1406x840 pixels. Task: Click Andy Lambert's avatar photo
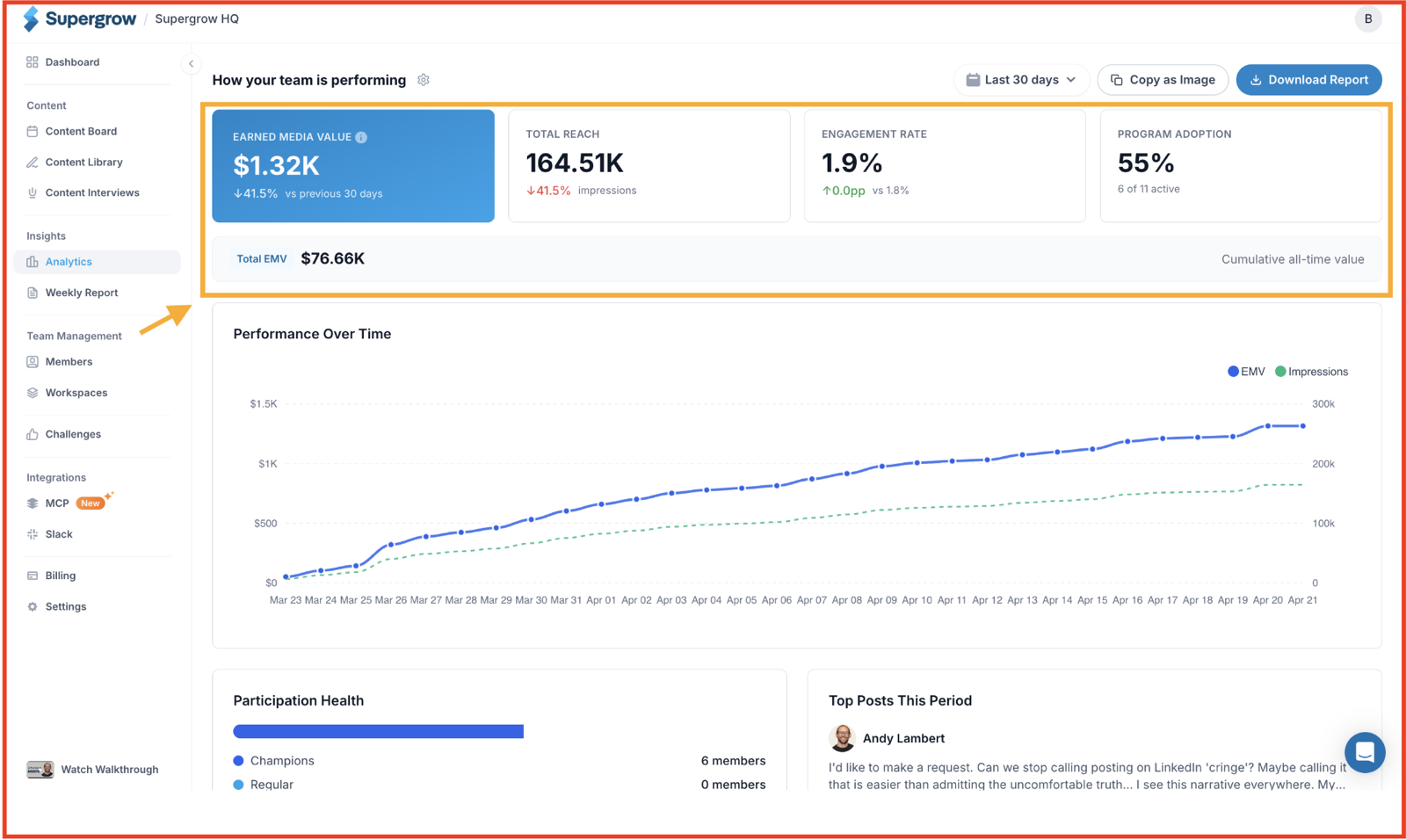(842, 738)
